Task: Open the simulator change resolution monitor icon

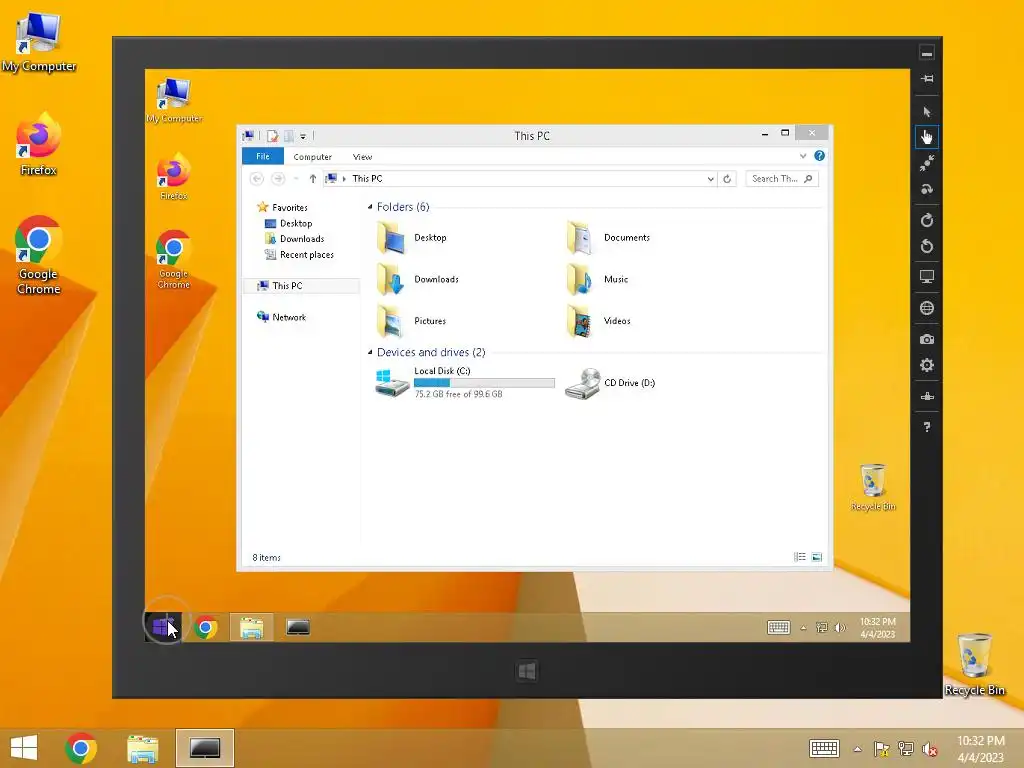Action: click(927, 277)
